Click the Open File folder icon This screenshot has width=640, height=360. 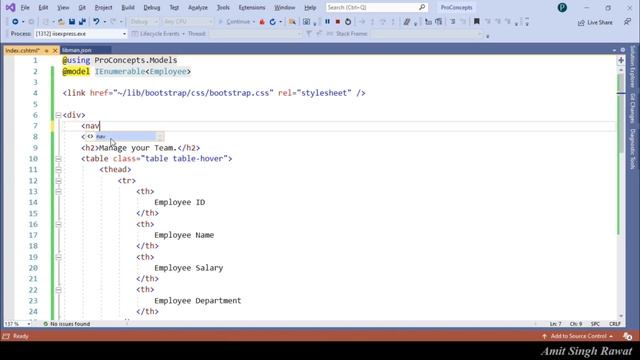[61, 22]
